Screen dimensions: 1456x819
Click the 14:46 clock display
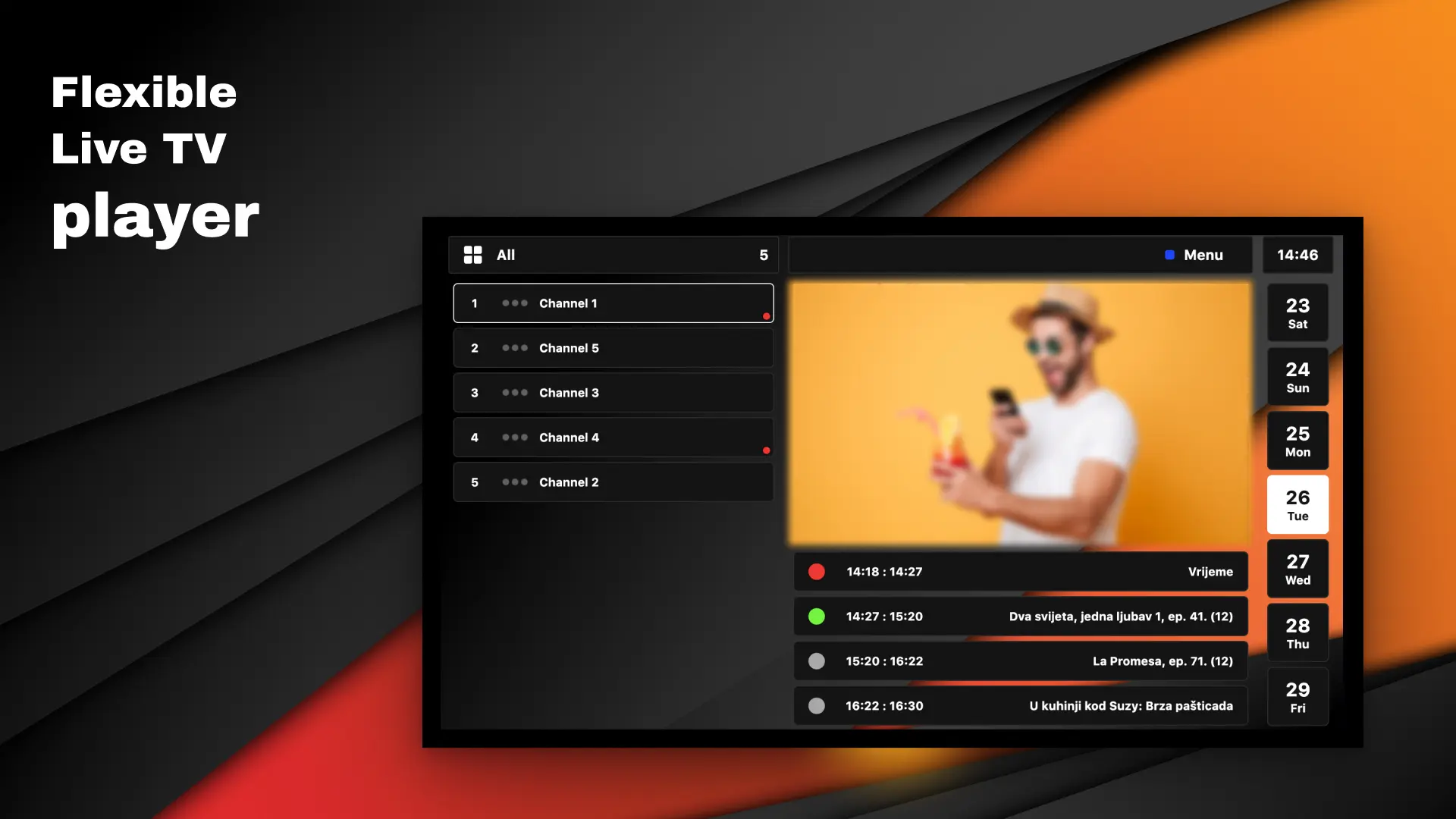(x=1298, y=255)
